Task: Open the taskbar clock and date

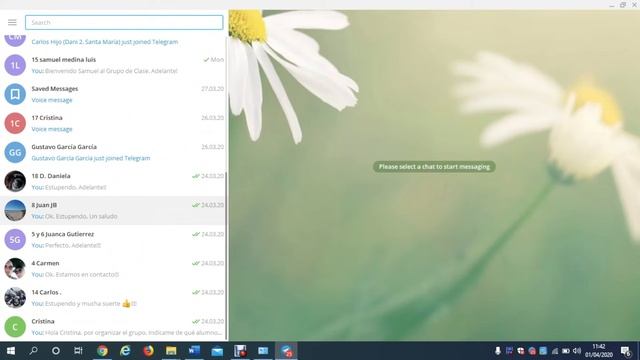Action: pos(599,351)
